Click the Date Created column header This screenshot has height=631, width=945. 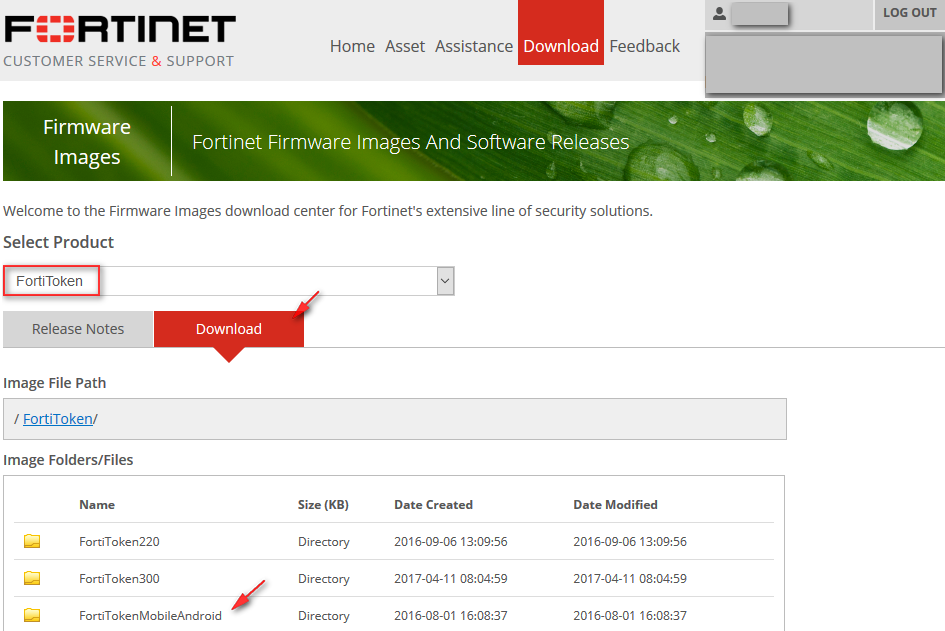pos(433,504)
